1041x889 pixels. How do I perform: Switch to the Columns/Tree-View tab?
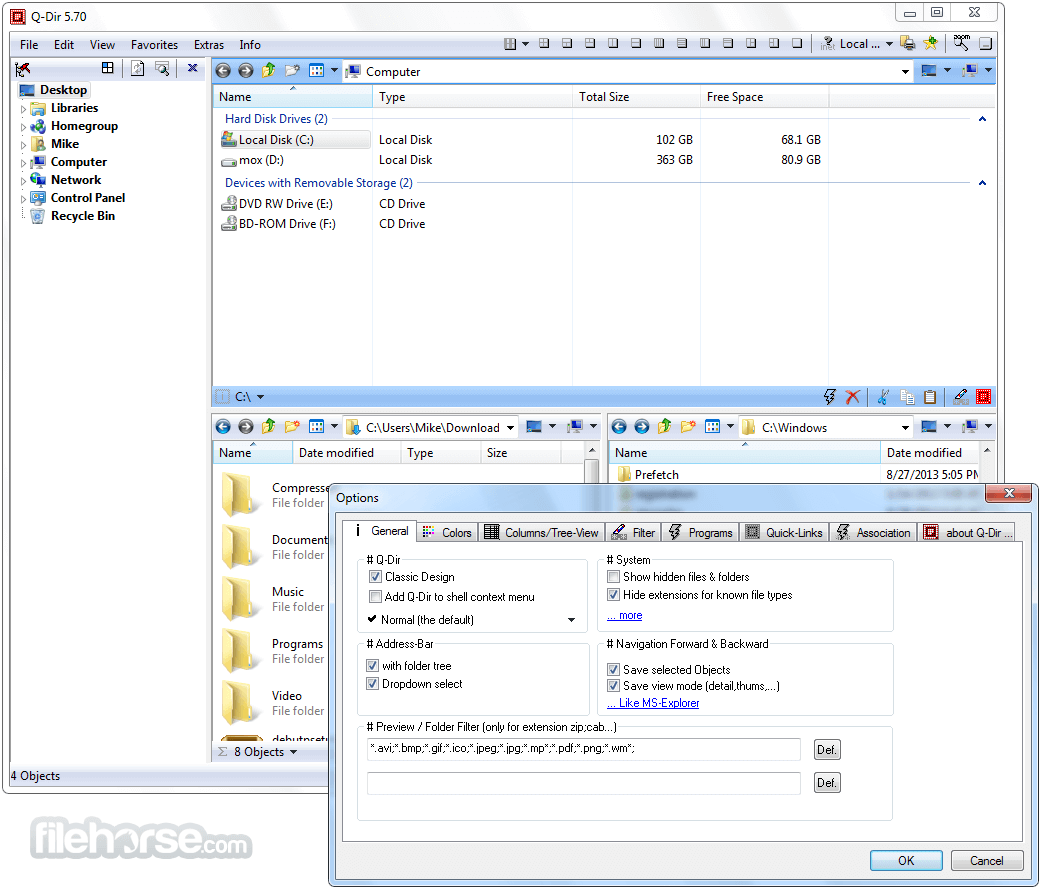click(x=542, y=532)
